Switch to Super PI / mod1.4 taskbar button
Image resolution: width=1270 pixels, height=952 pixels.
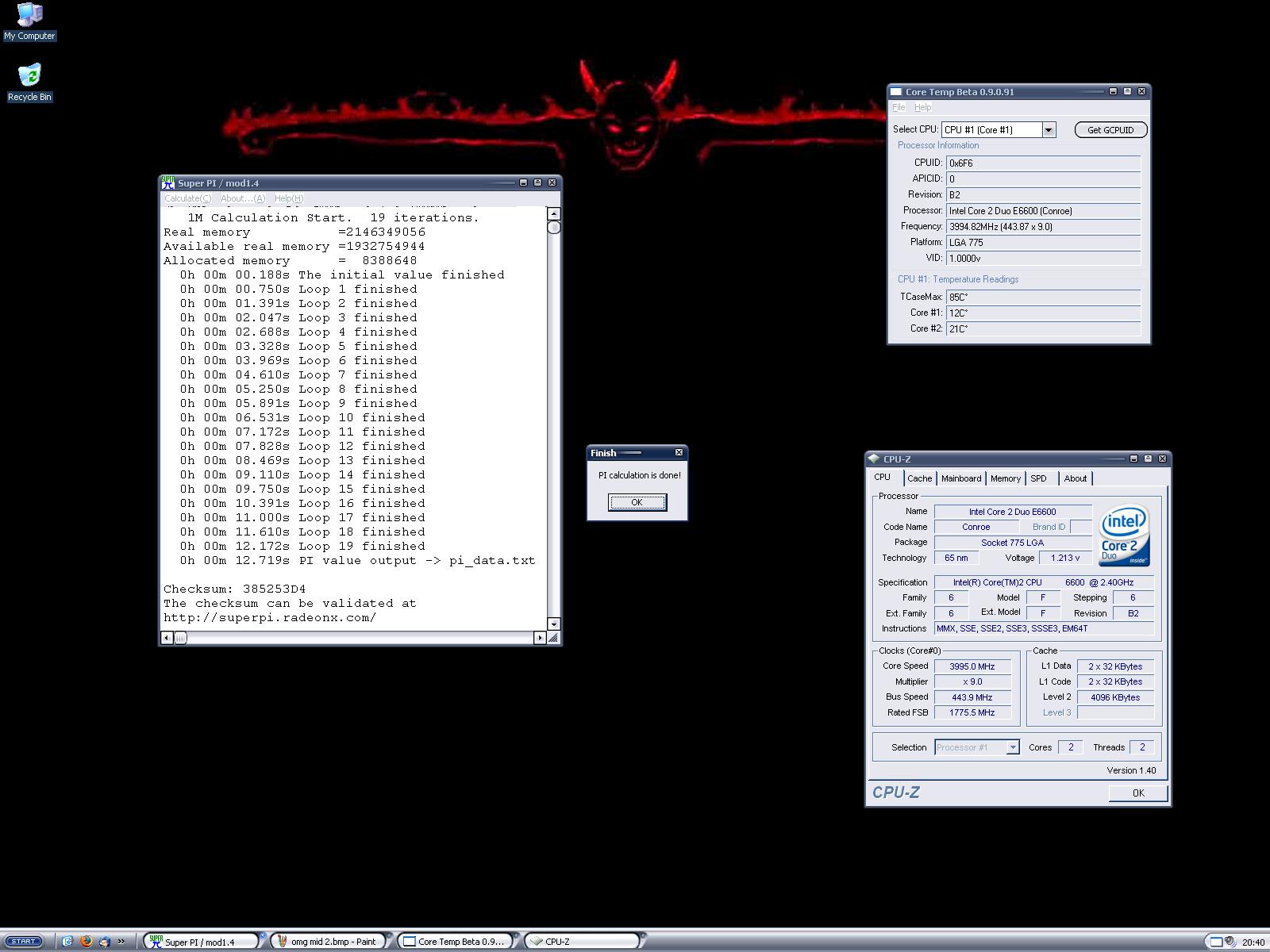coord(203,942)
